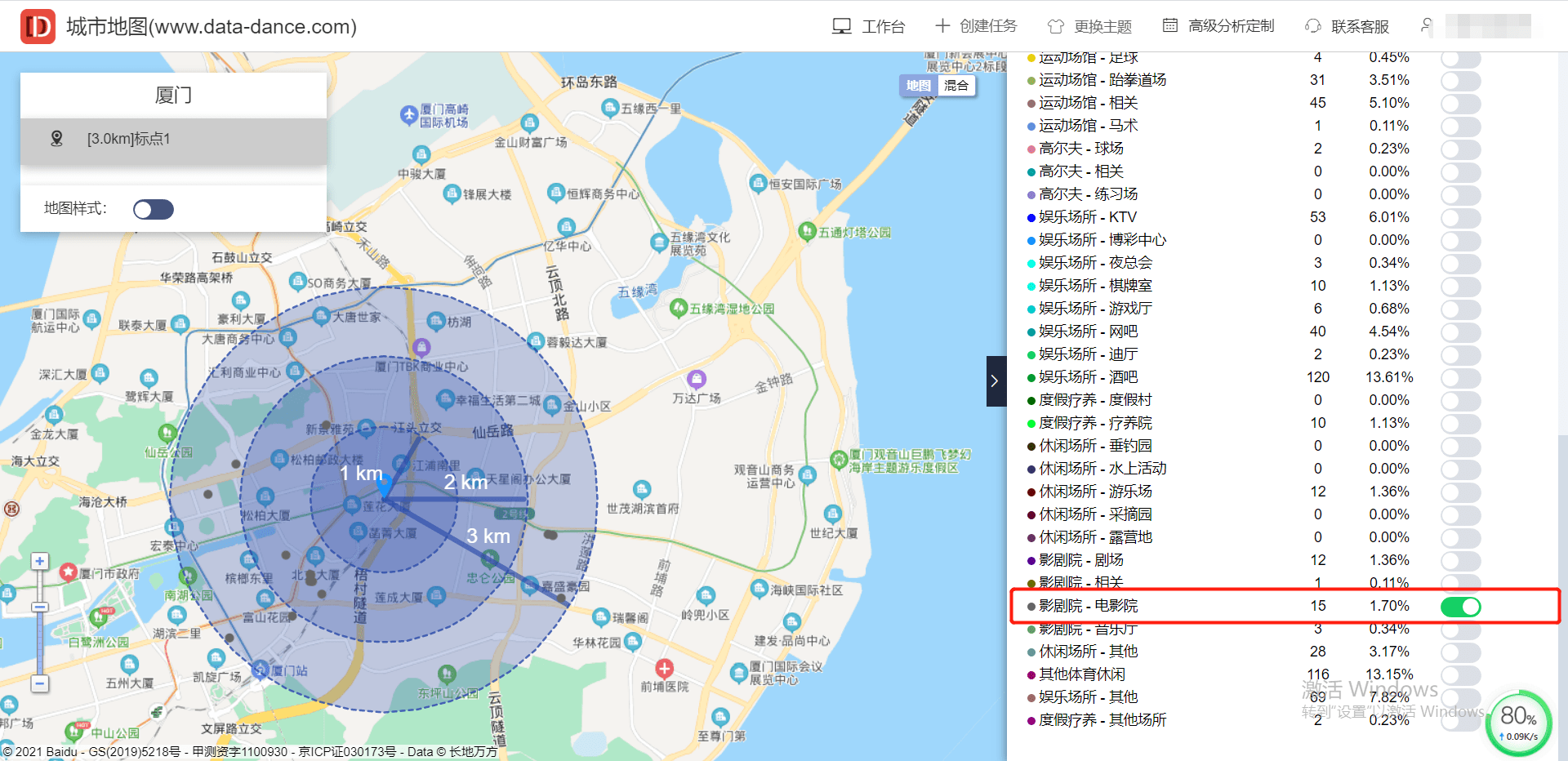Disable the 影剧院 - 电影院 toggle
The width and height of the screenshot is (1568, 761).
1461,607
